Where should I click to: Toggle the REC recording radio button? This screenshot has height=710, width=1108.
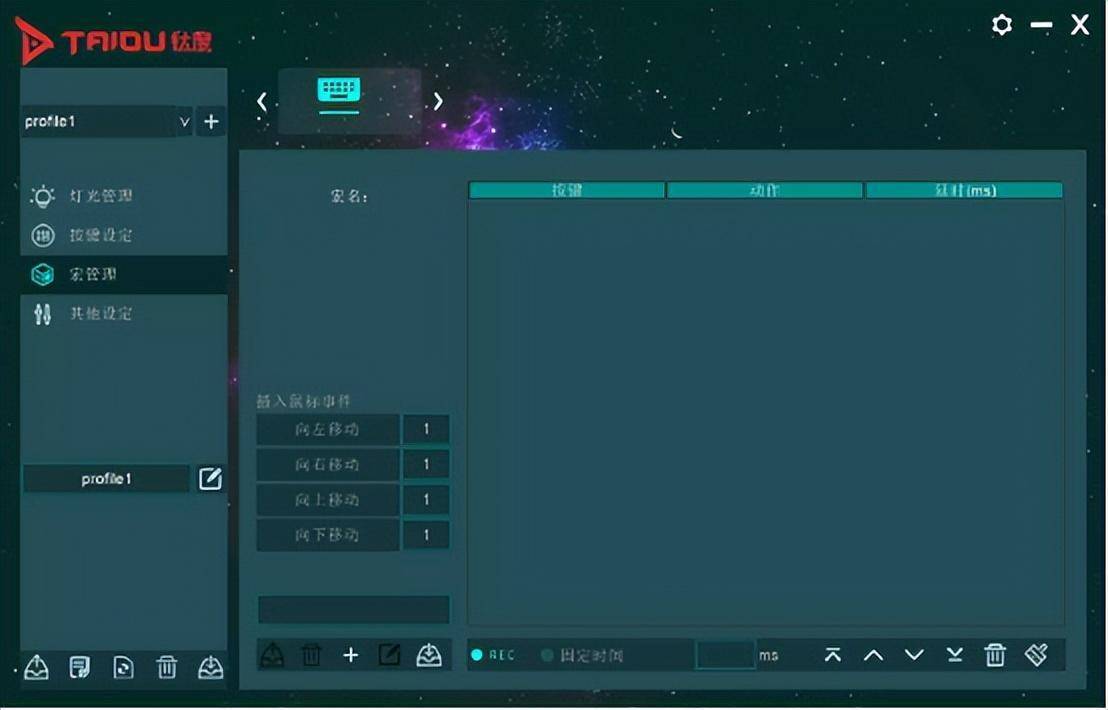tap(477, 655)
